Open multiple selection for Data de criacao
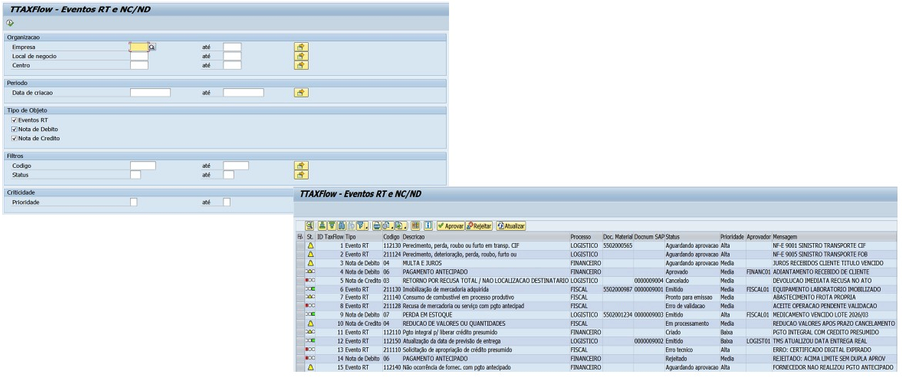This screenshot has width=902, height=378. [301, 93]
